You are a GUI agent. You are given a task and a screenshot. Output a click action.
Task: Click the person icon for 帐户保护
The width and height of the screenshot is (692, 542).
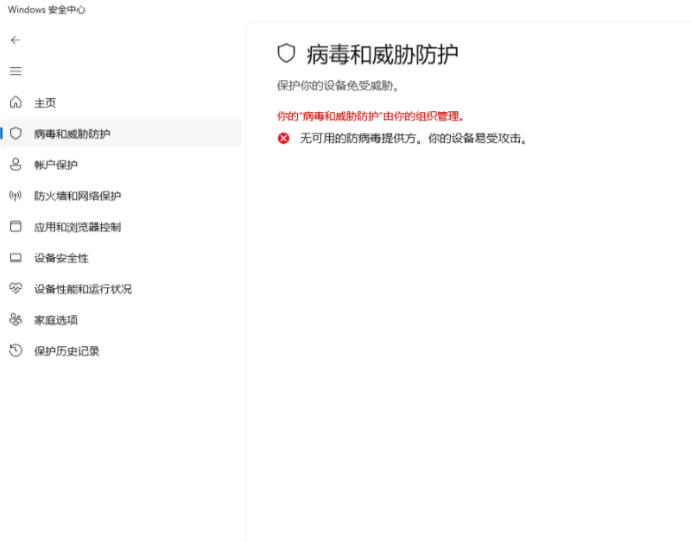pos(15,164)
